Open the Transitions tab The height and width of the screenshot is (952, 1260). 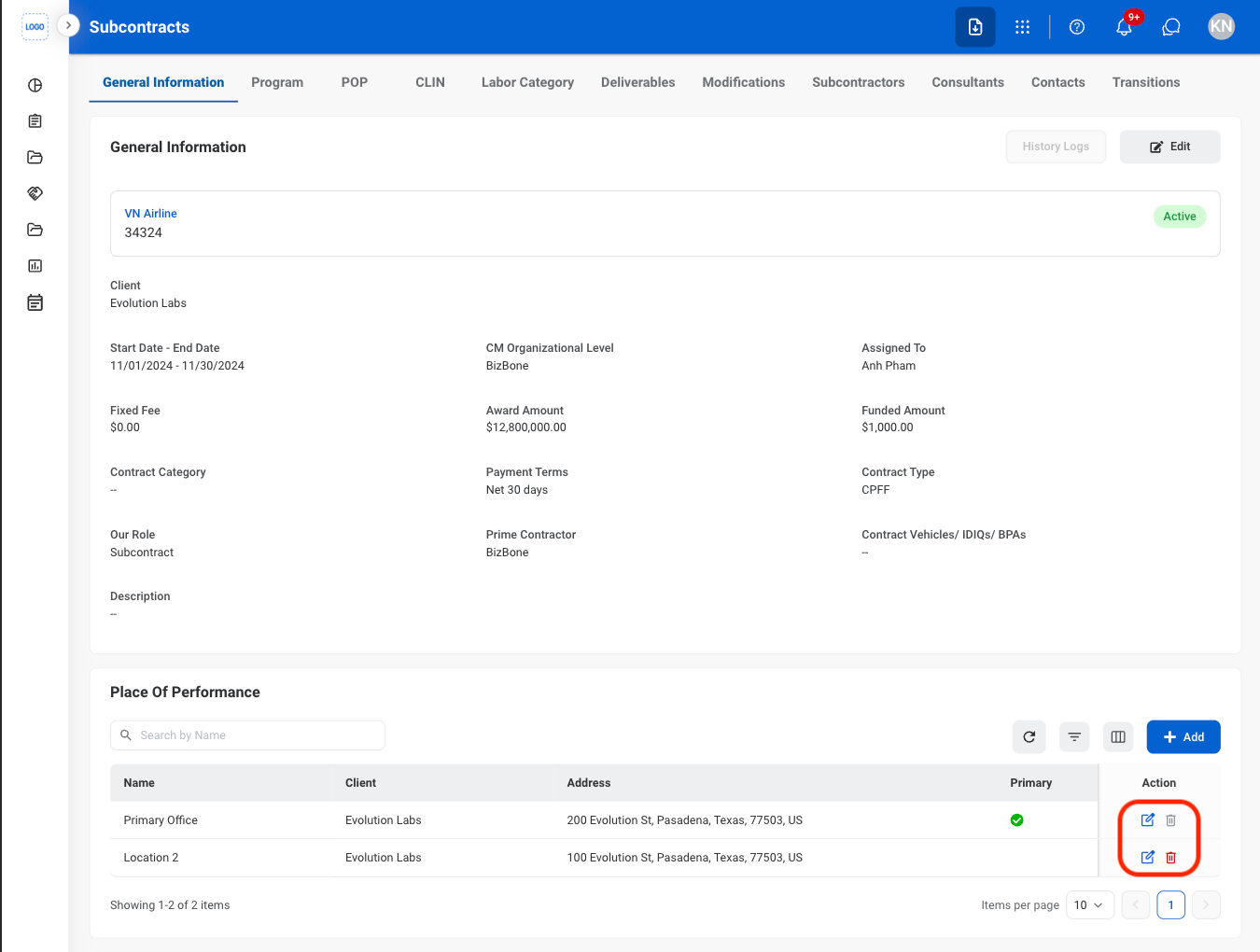(1146, 82)
